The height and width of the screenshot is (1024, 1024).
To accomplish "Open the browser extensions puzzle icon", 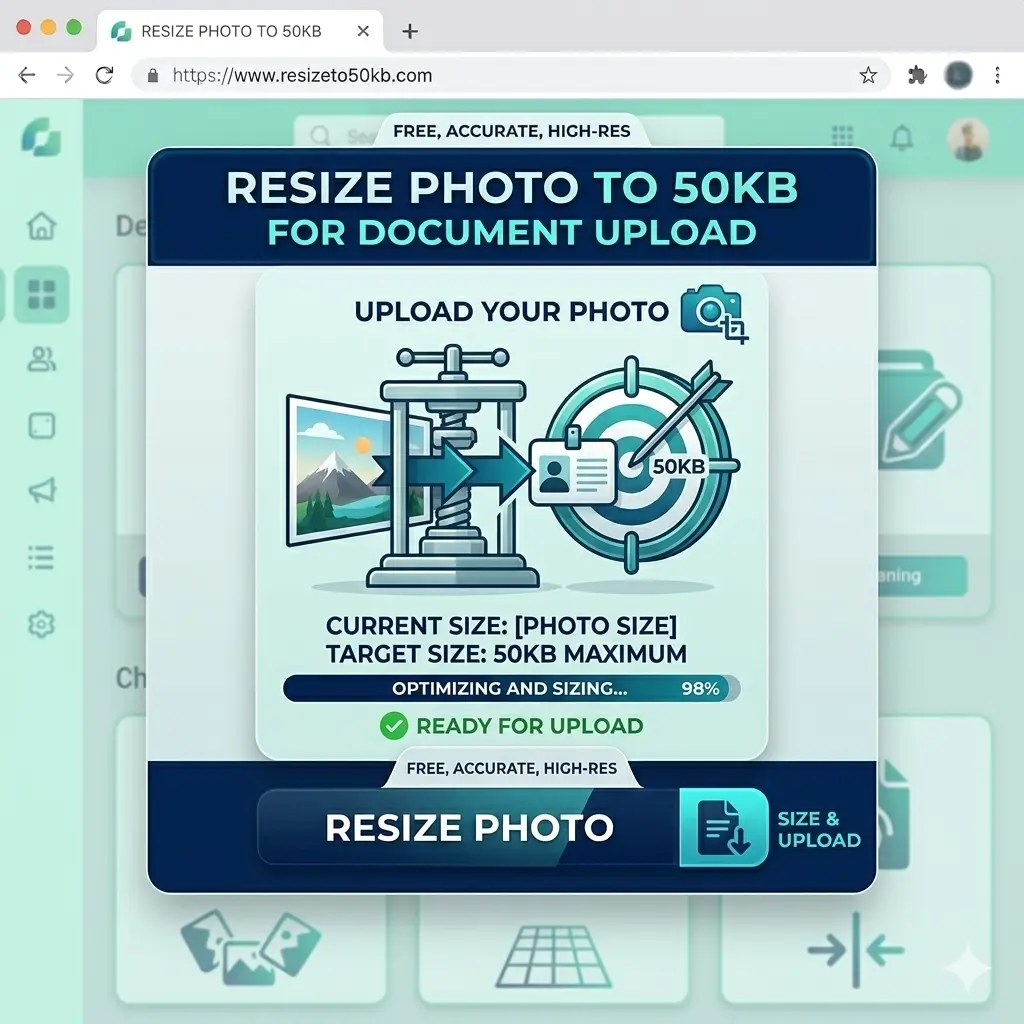I will point(916,75).
